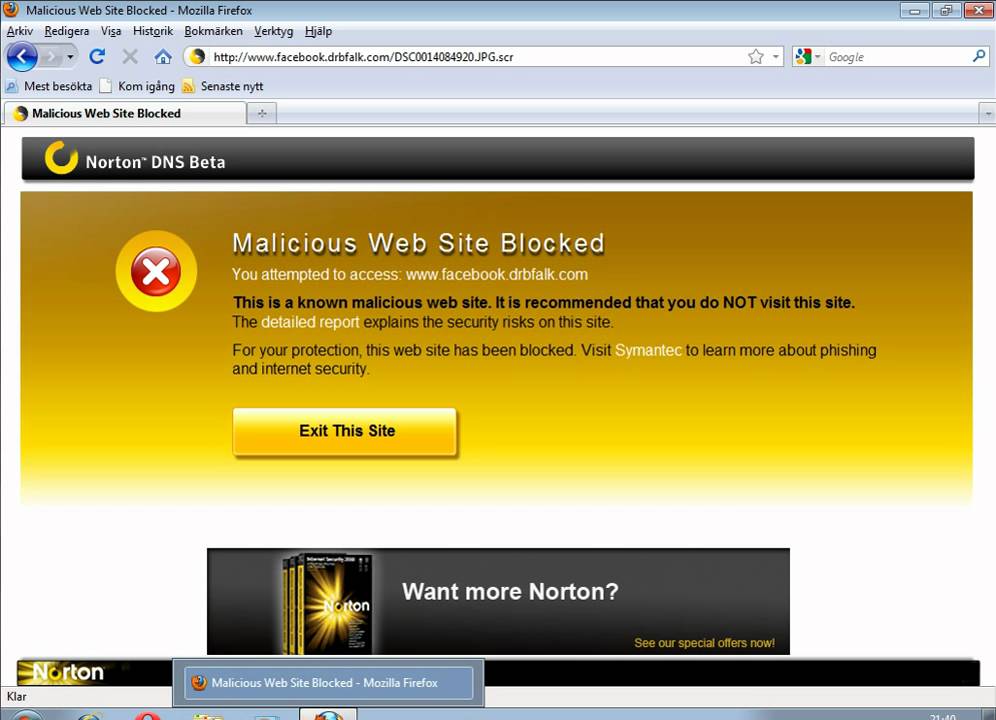Select the Malicious Web Site Blocked tab
Viewport: 996px width, 720px height.
[x=124, y=113]
